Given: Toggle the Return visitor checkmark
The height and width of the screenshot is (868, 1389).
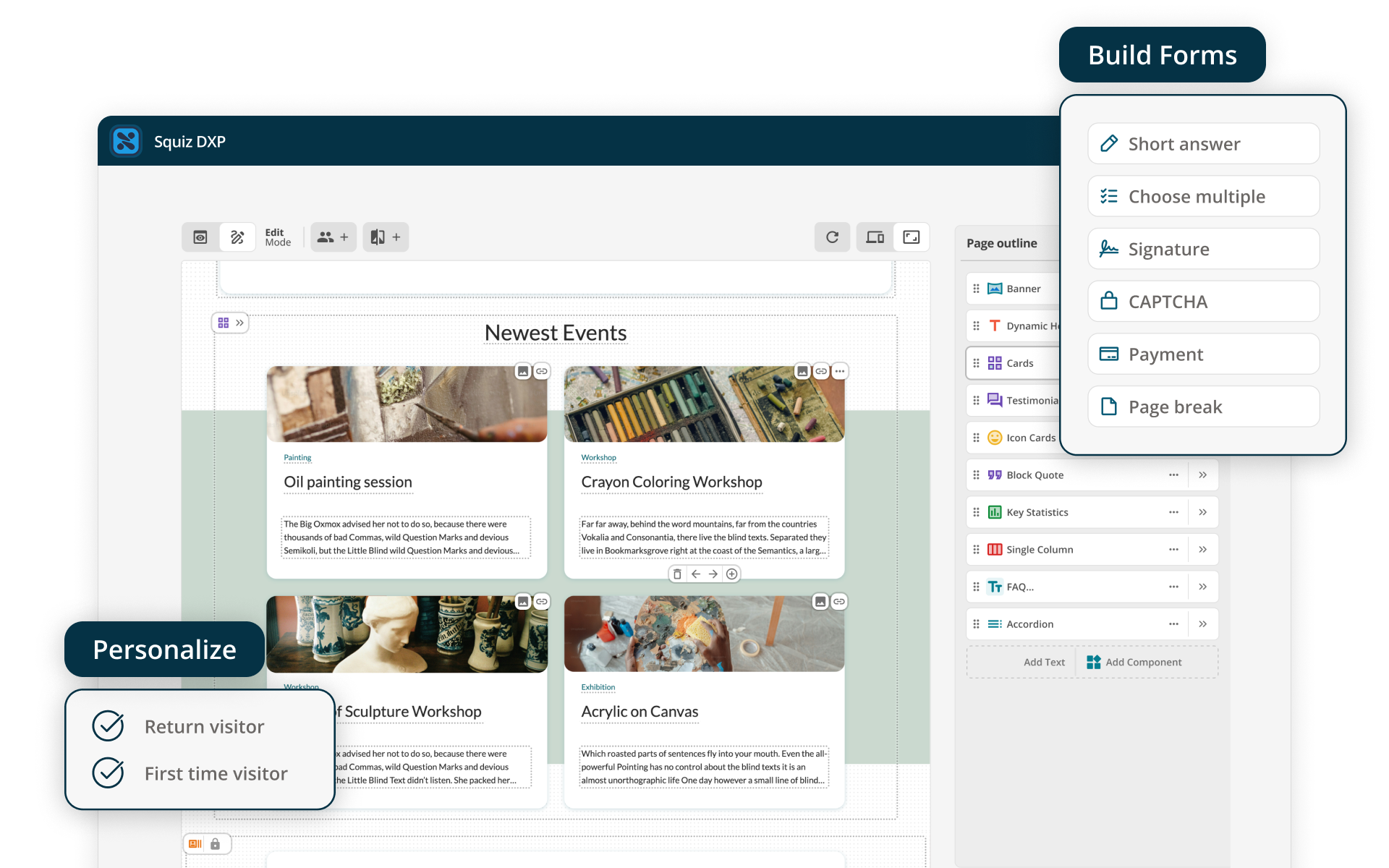Looking at the screenshot, I should coord(109,726).
